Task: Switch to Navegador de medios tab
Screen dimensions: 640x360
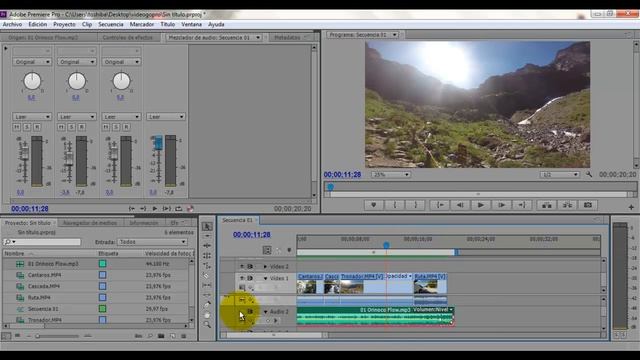Action: coord(90,223)
